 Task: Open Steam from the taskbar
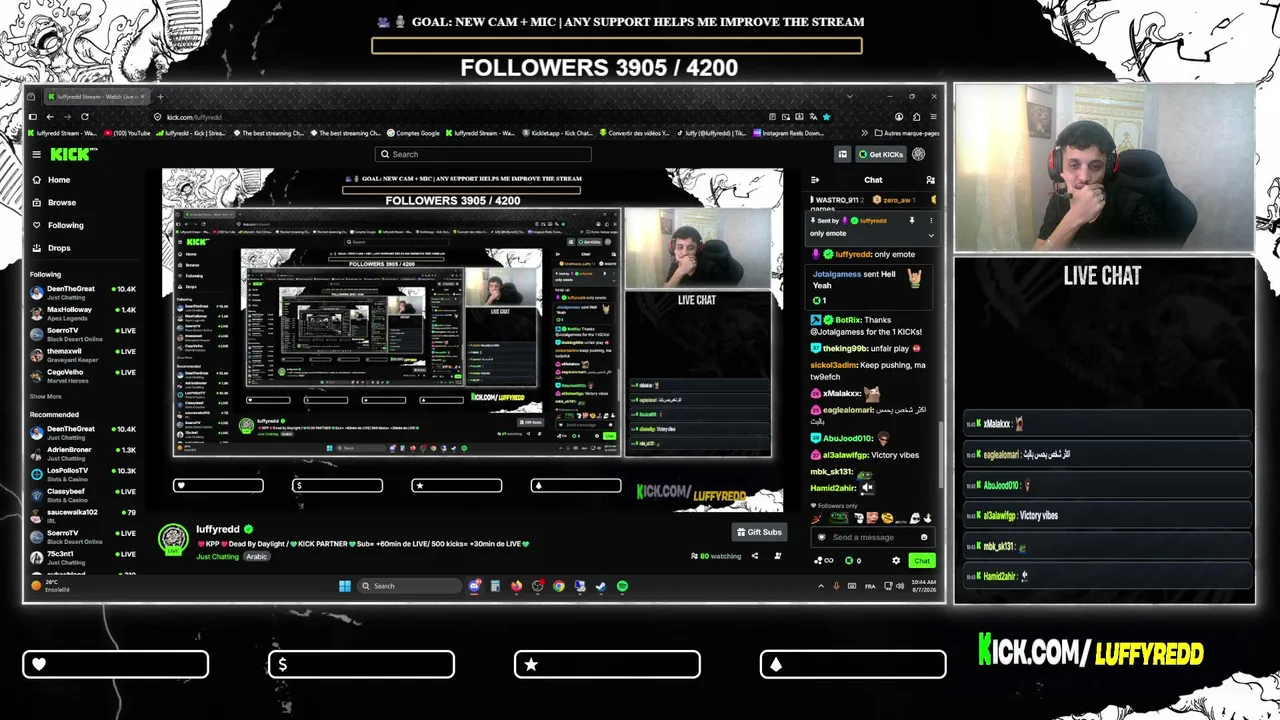coord(601,586)
